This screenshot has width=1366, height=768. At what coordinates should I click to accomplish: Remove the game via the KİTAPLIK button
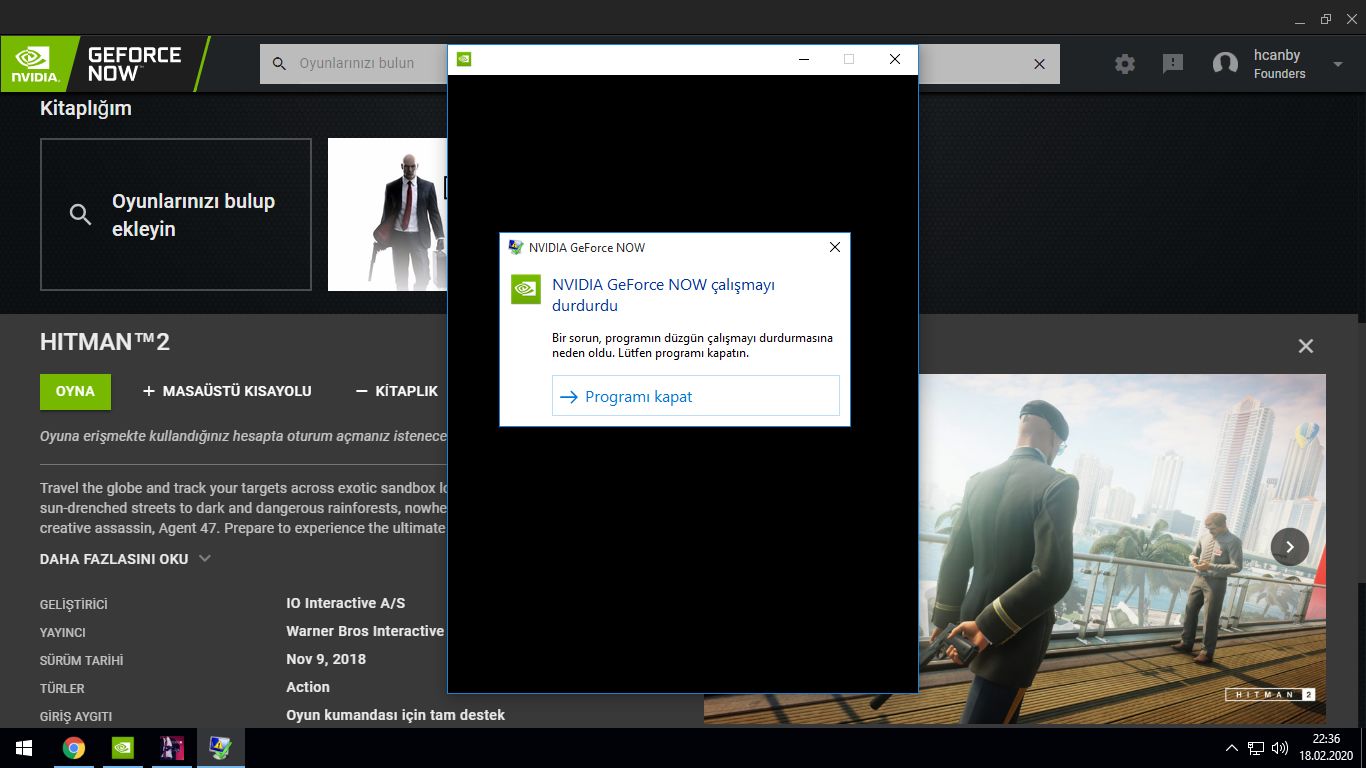[397, 391]
